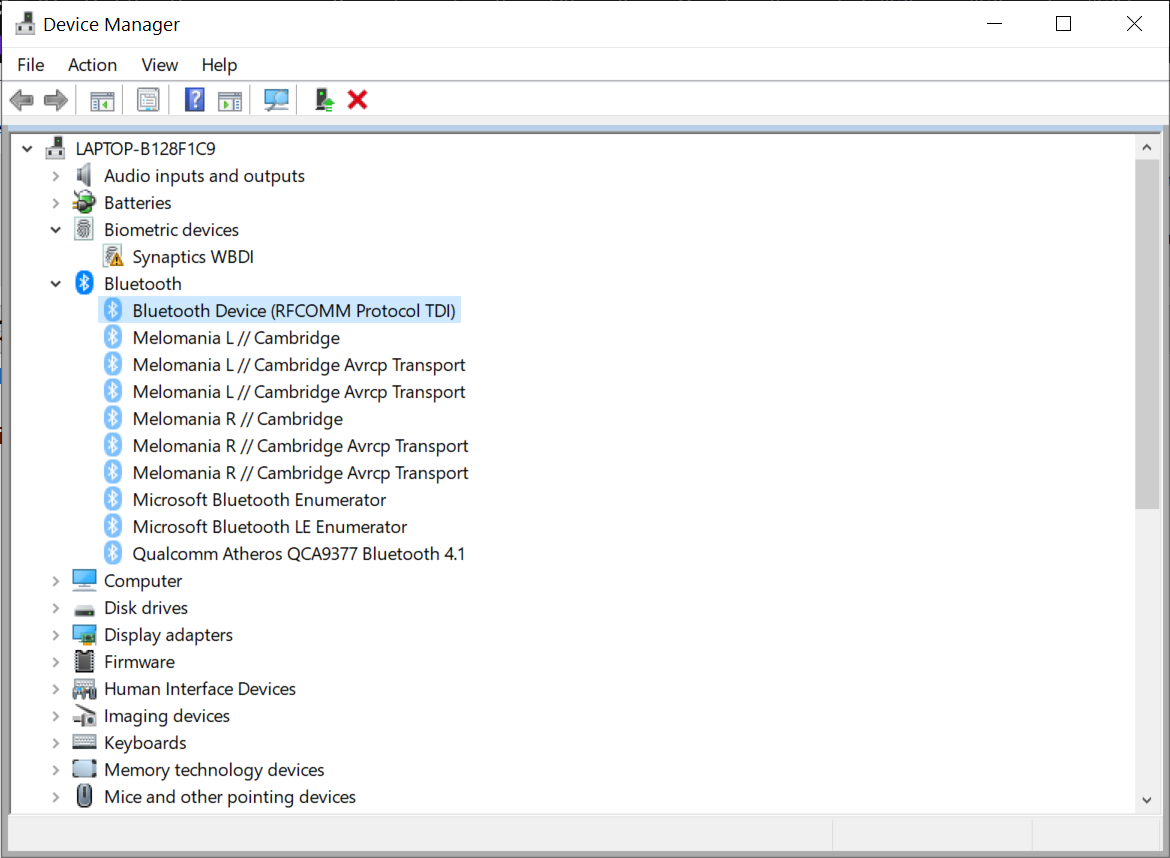Click Update device driver toolbar icon
This screenshot has width=1170, height=858.
[324, 100]
